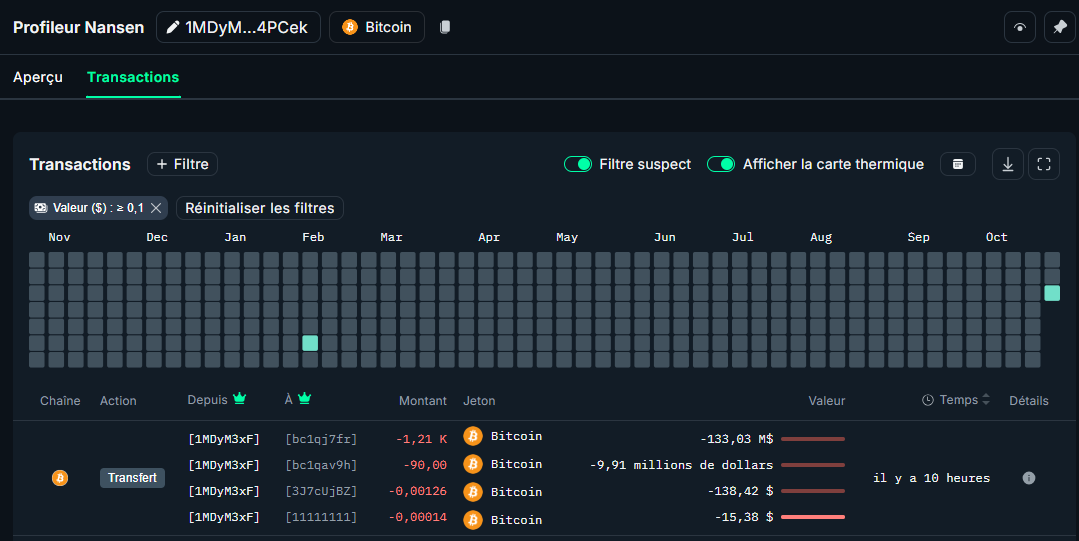Click Réinitialiser les filtres button
1079x541 pixels.
[x=259, y=208]
